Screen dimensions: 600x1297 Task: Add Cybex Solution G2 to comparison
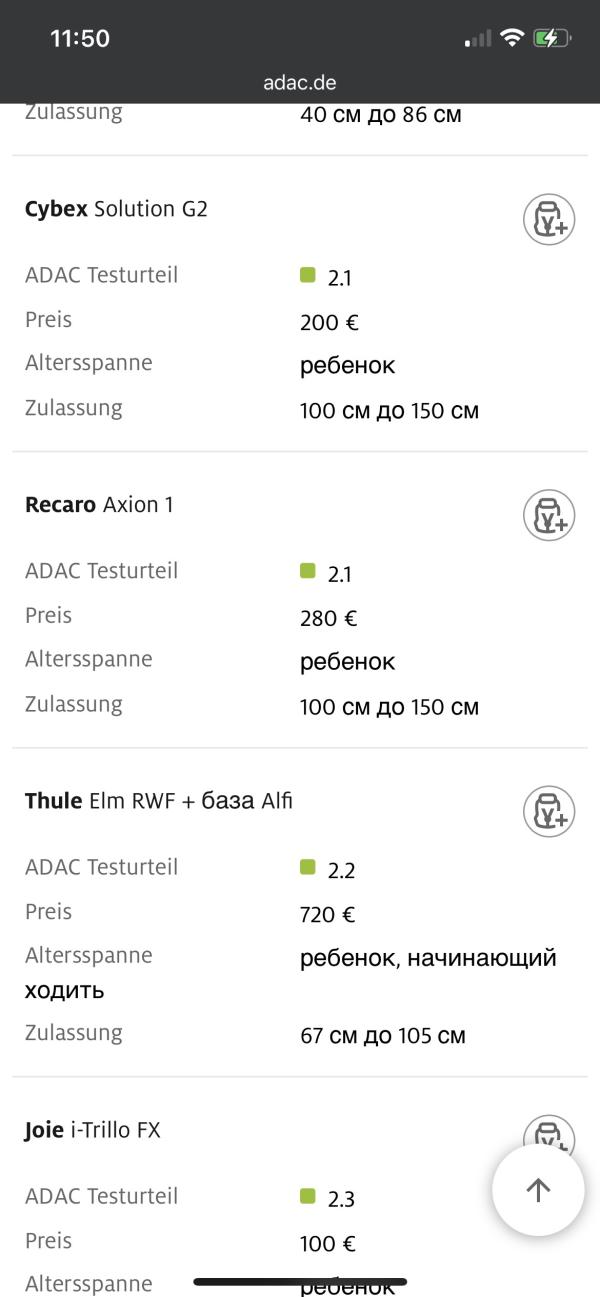tap(549, 219)
